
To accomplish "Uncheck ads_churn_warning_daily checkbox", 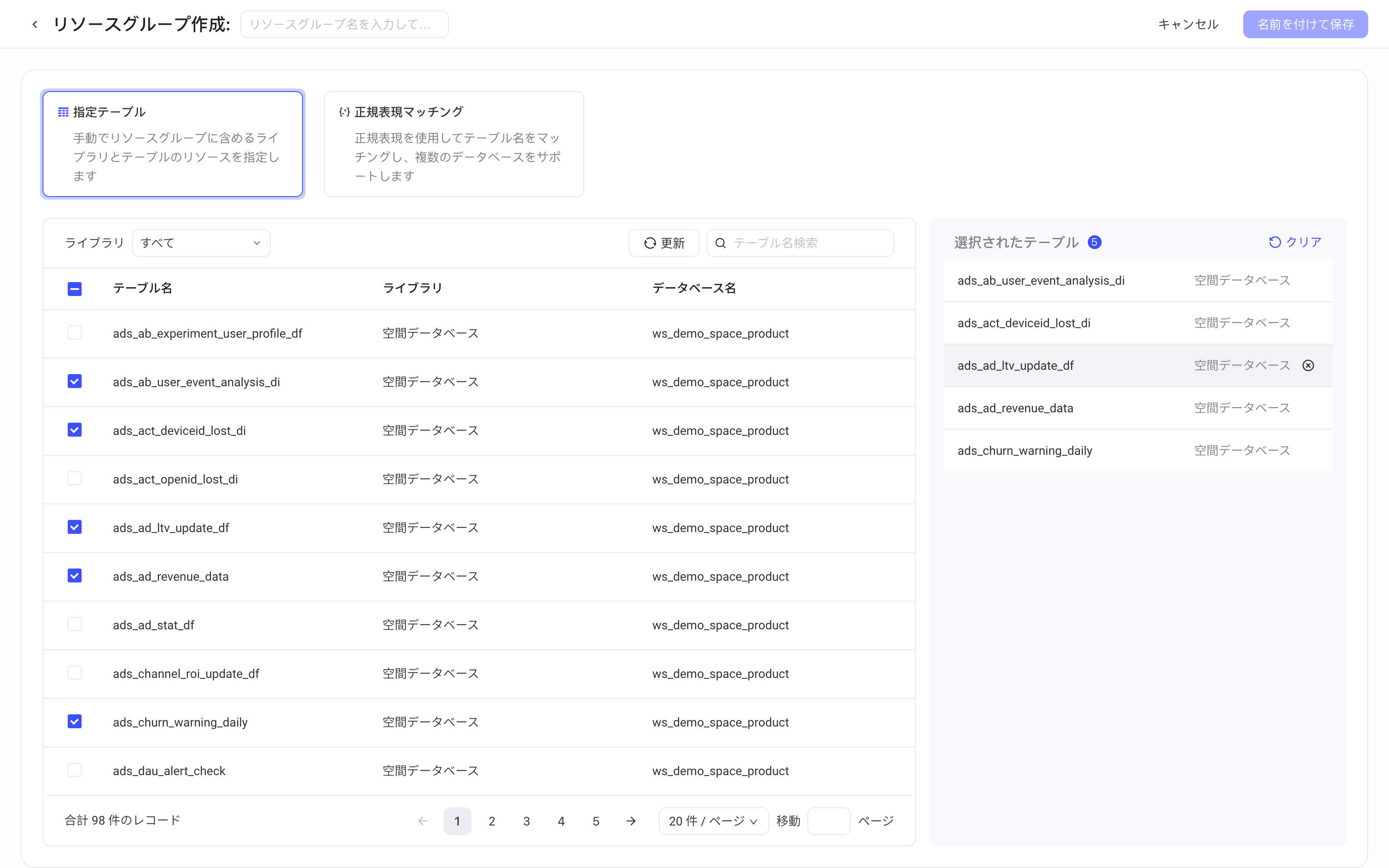I will 75,722.
